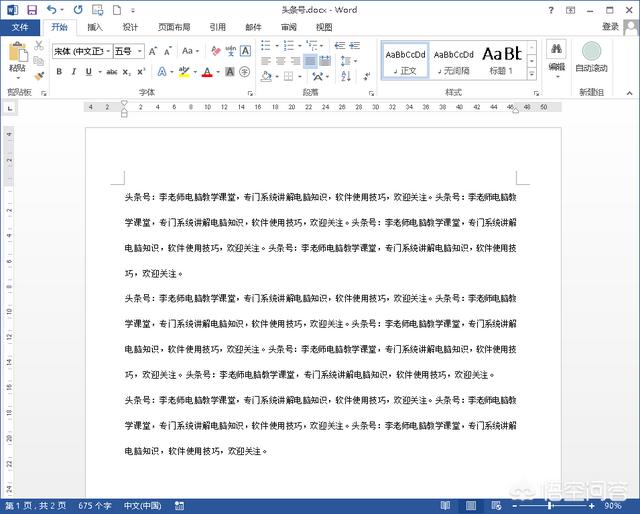Image resolution: width=640 pixels, height=514 pixels.
Task: Click the Increase Font Size icon
Action: [x=153, y=51]
